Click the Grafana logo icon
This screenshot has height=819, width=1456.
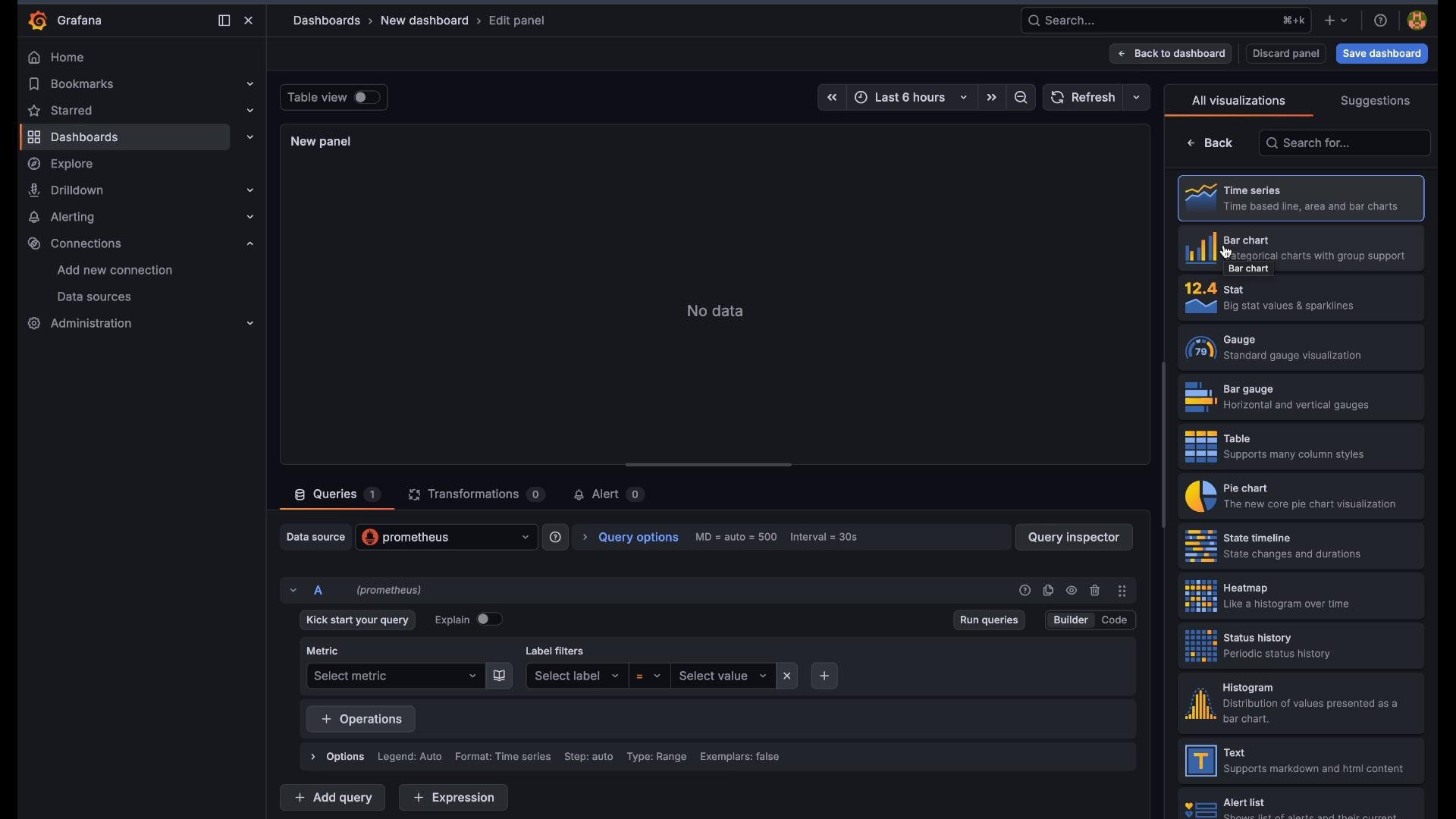click(x=37, y=21)
